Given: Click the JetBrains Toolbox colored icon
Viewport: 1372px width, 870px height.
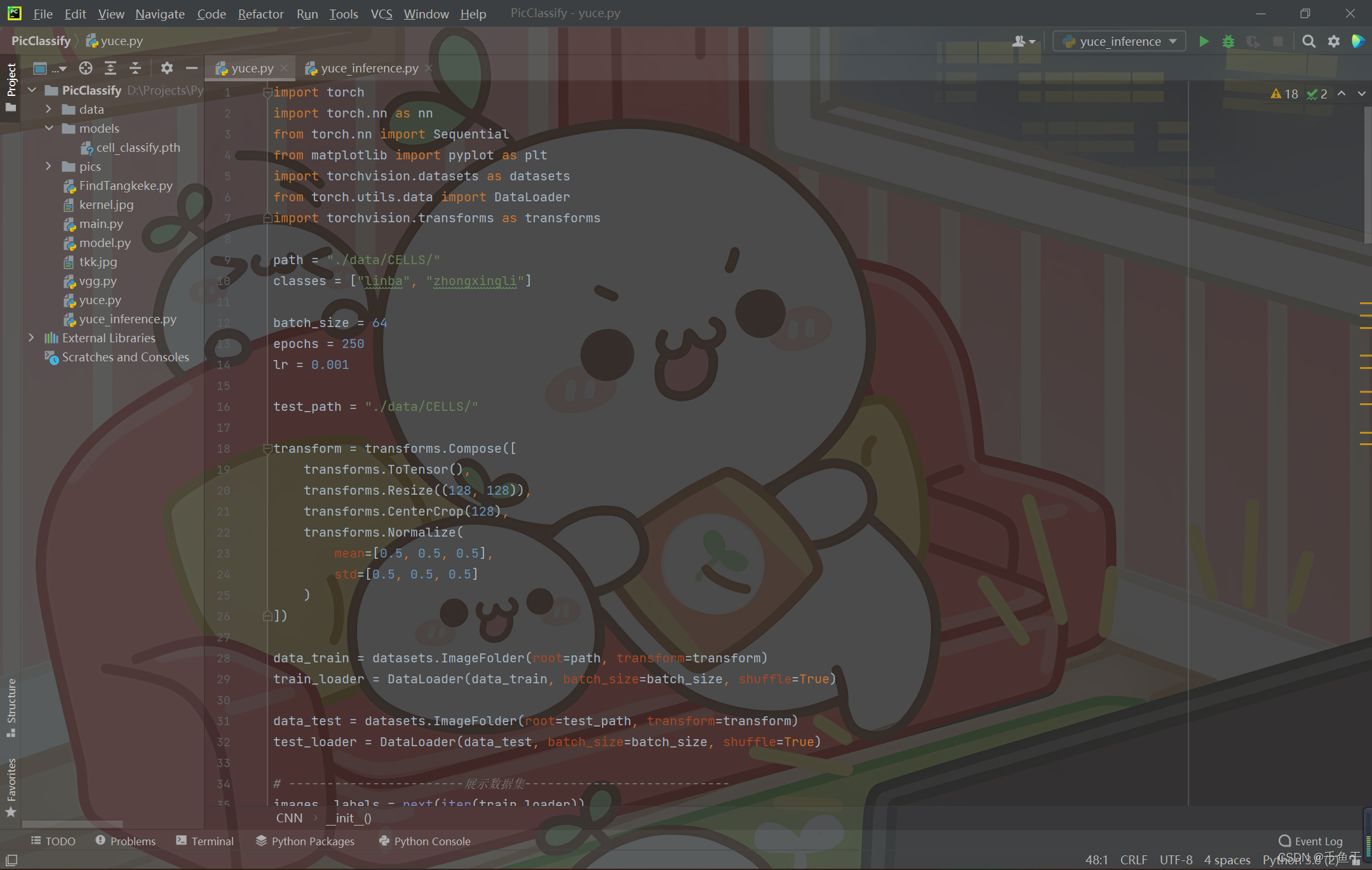Looking at the screenshot, I should click(x=1358, y=41).
